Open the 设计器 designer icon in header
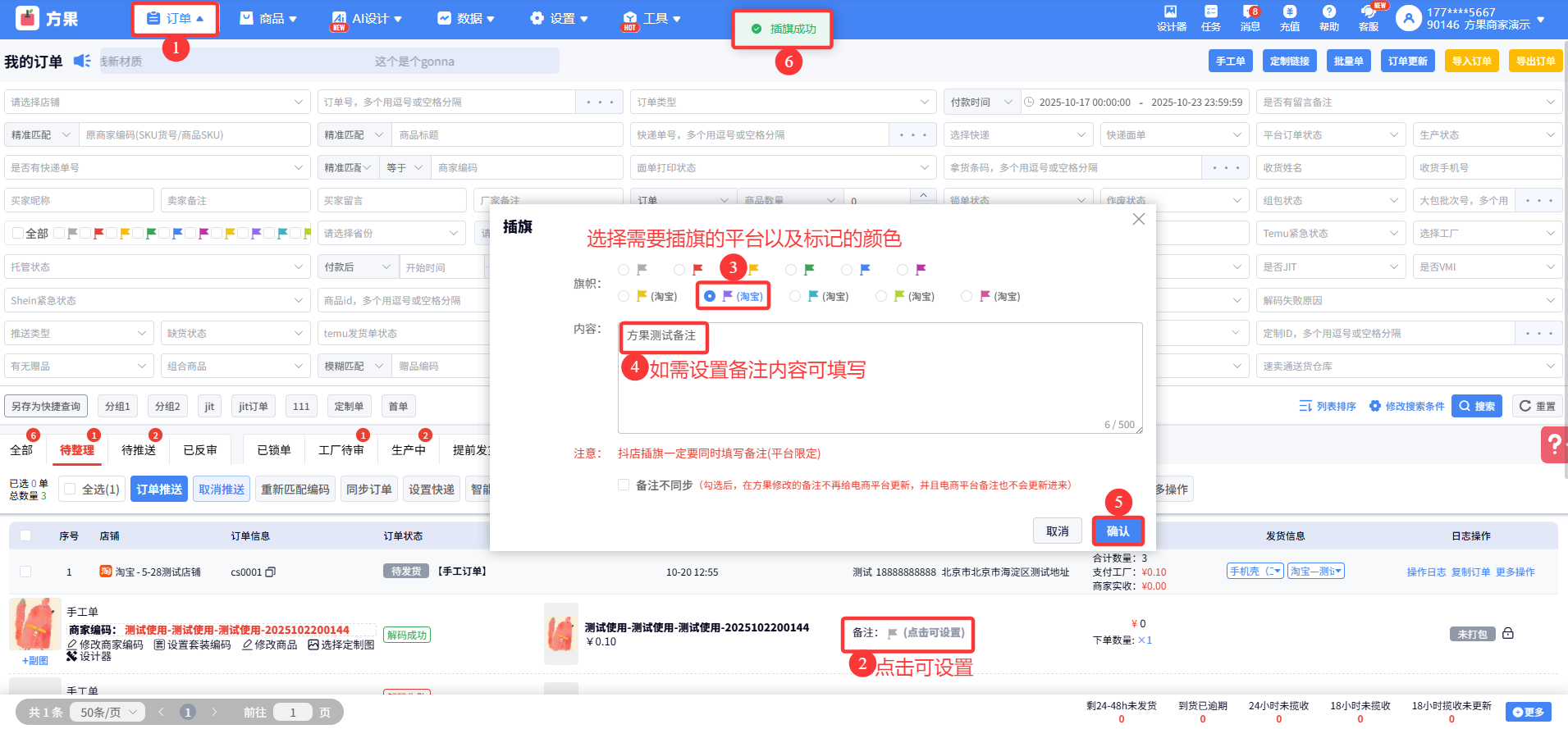The image size is (1568, 729). tap(1170, 11)
